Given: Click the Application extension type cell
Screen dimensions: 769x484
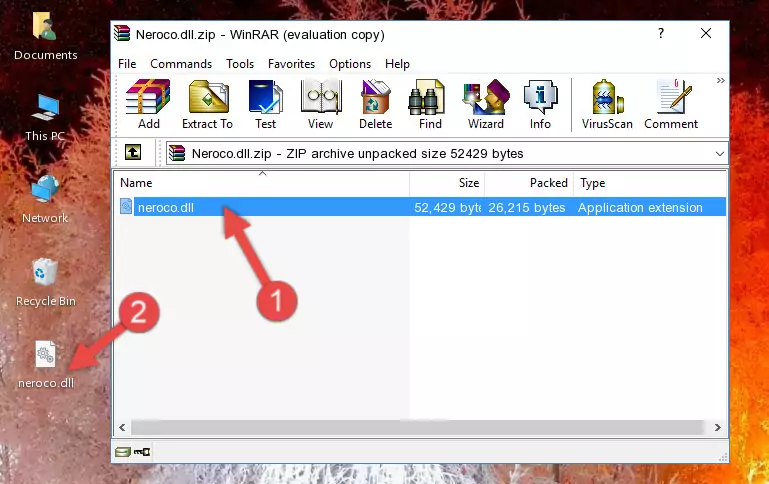Looking at the screenshot, I should point(640,207).
